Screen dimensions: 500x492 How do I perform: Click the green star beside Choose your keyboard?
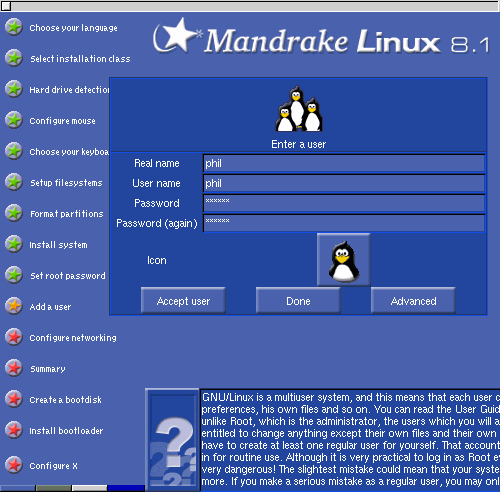pyautogui.click(x=14, y=151)
